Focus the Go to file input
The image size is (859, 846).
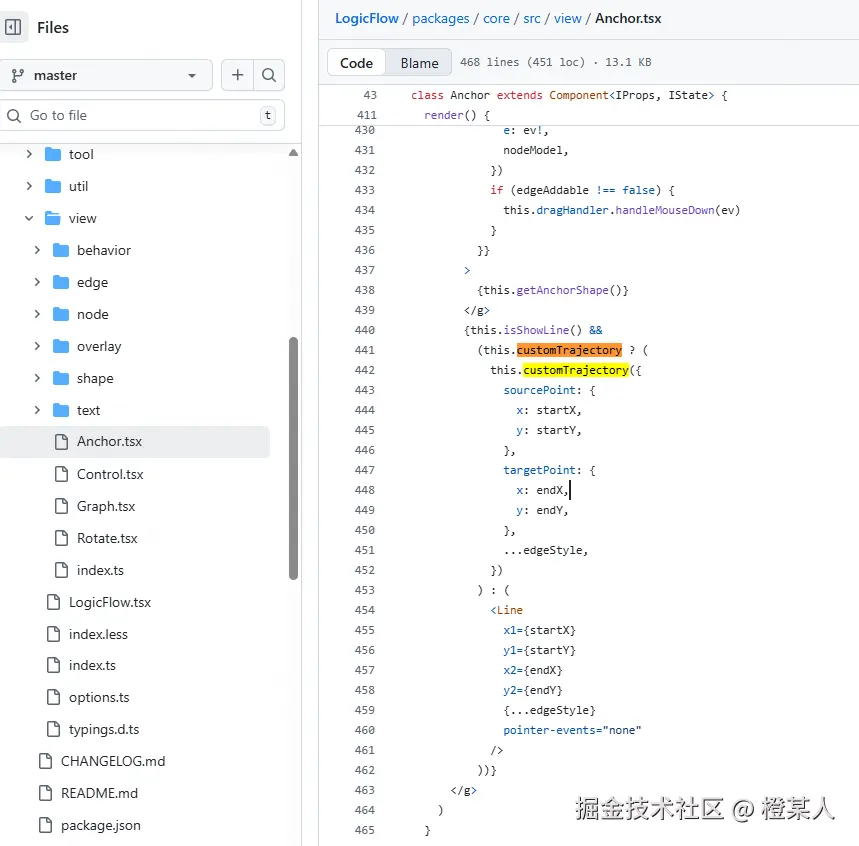(141, 116)
